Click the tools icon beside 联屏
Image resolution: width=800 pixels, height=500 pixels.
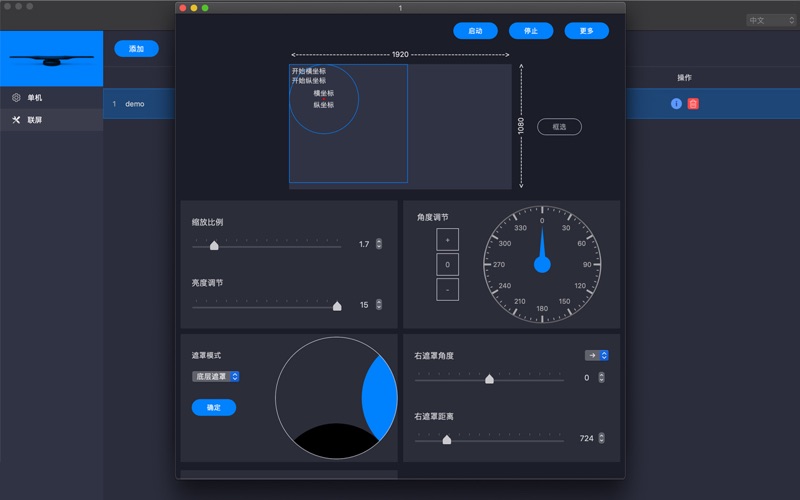pyautogui.click(x=16, y=120)
